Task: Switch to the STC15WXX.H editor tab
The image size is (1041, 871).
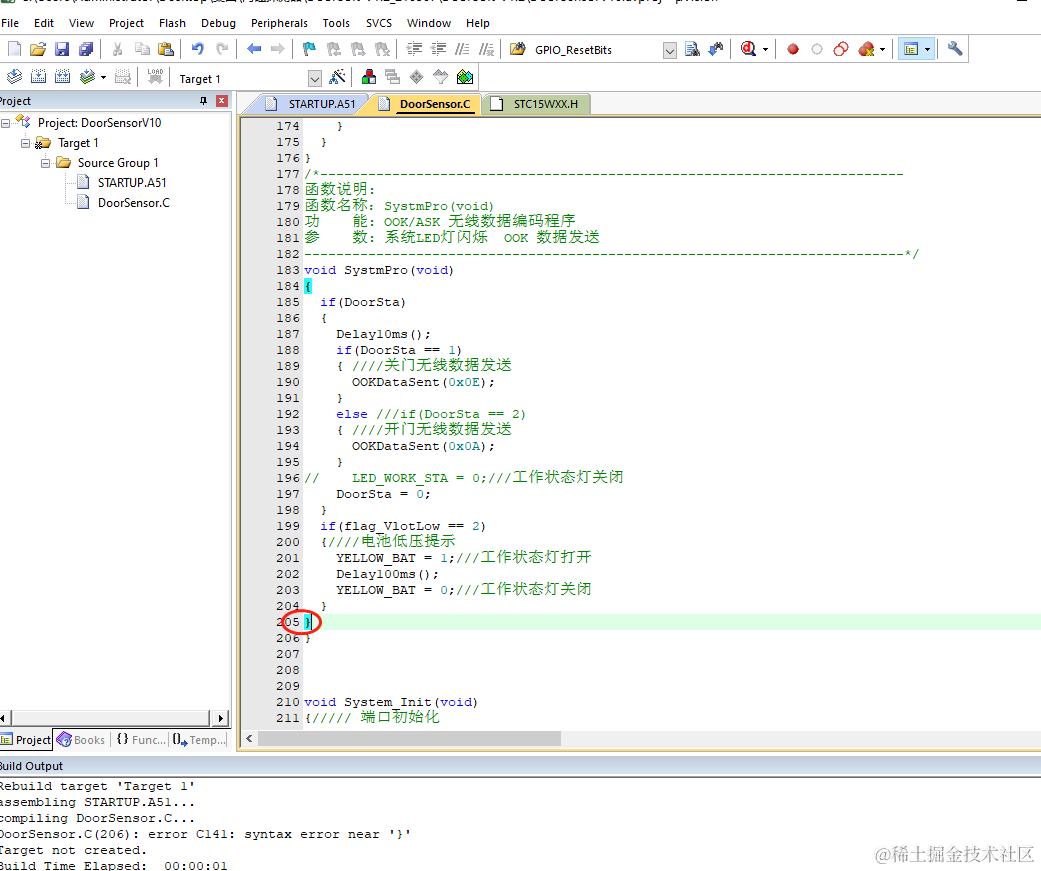Action: [535, 104]
